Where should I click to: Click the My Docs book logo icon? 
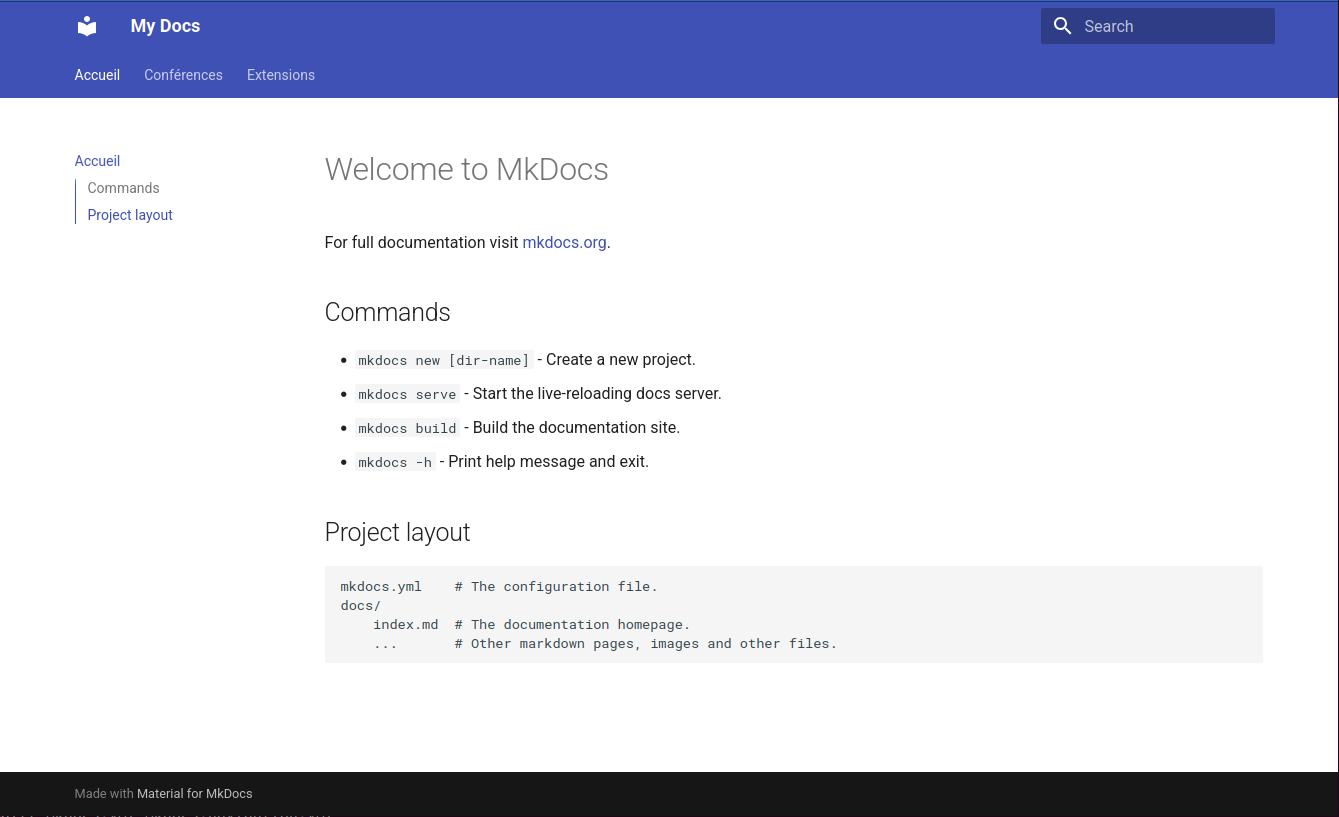coord(87,26)
